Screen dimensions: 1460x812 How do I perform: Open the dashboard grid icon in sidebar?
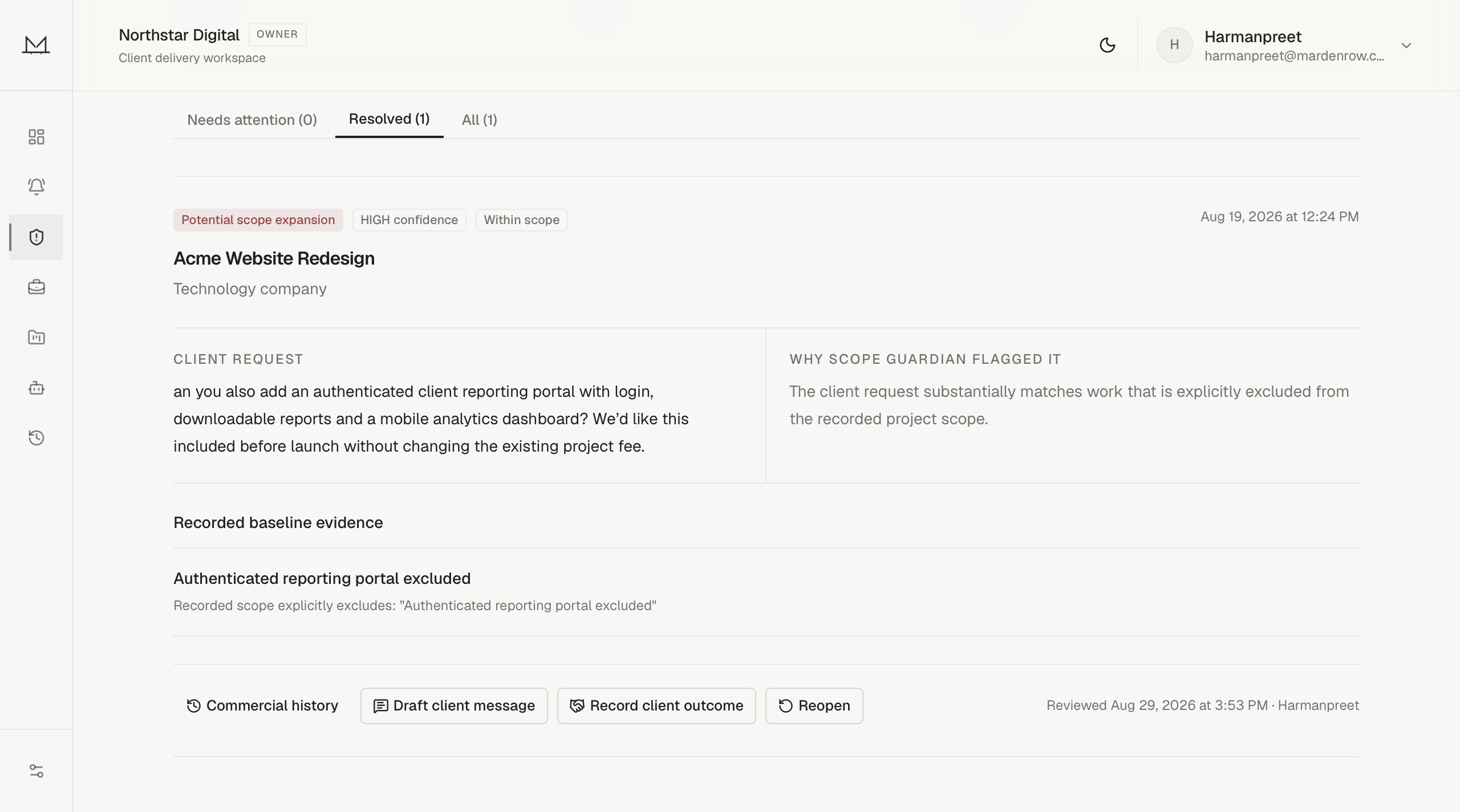point(36,137)
